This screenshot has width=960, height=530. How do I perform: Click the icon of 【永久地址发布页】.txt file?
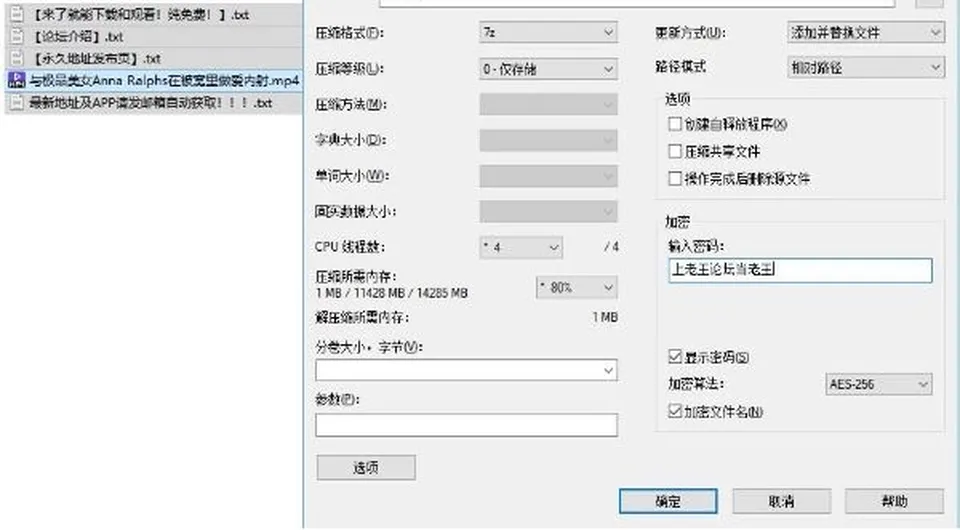[x=17, y=58]
